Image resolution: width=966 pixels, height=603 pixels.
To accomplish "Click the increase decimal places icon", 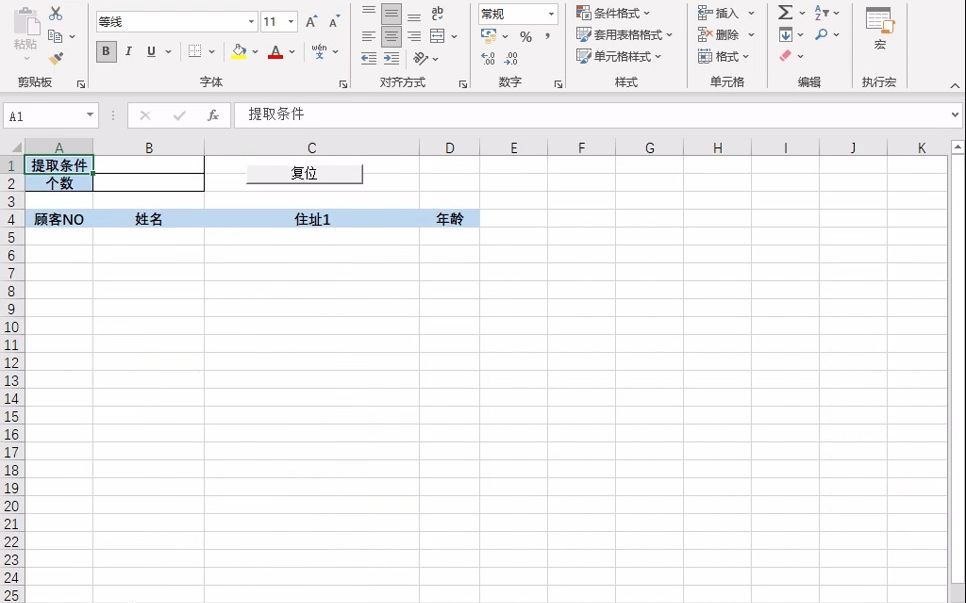I will coord(487,59).
